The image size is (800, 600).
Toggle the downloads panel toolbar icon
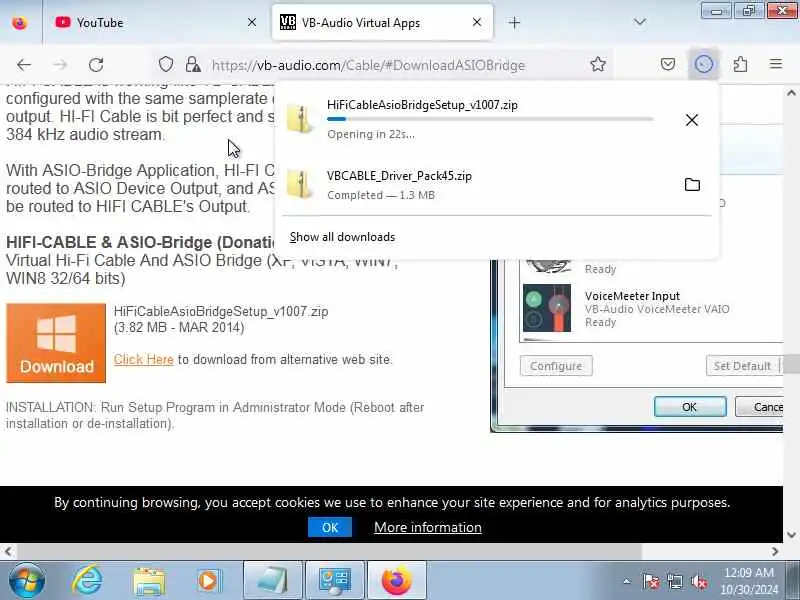pyautogui.click(x=704, y=64)
